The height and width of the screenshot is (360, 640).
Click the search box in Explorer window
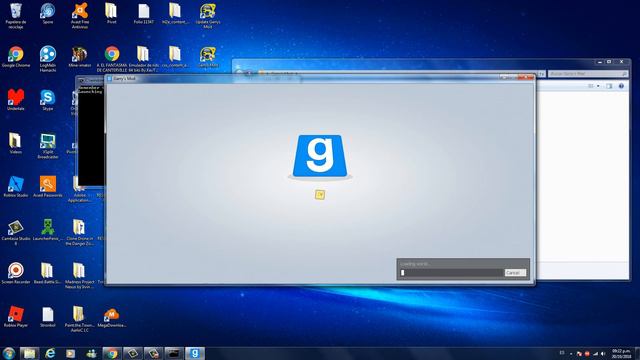coord(588,74)
